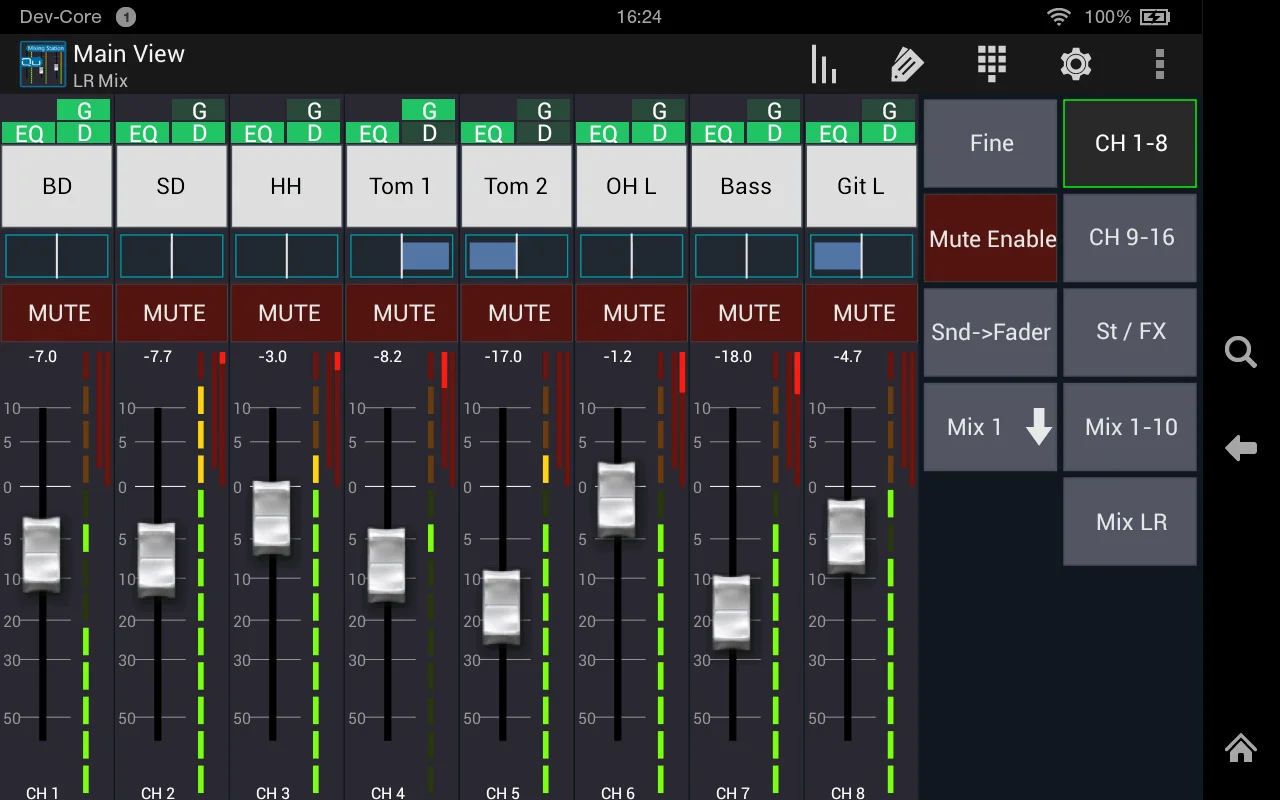This screenshot has width=1280, height=800.
Task: Open the grid layout icon
Action: (991, 65)
